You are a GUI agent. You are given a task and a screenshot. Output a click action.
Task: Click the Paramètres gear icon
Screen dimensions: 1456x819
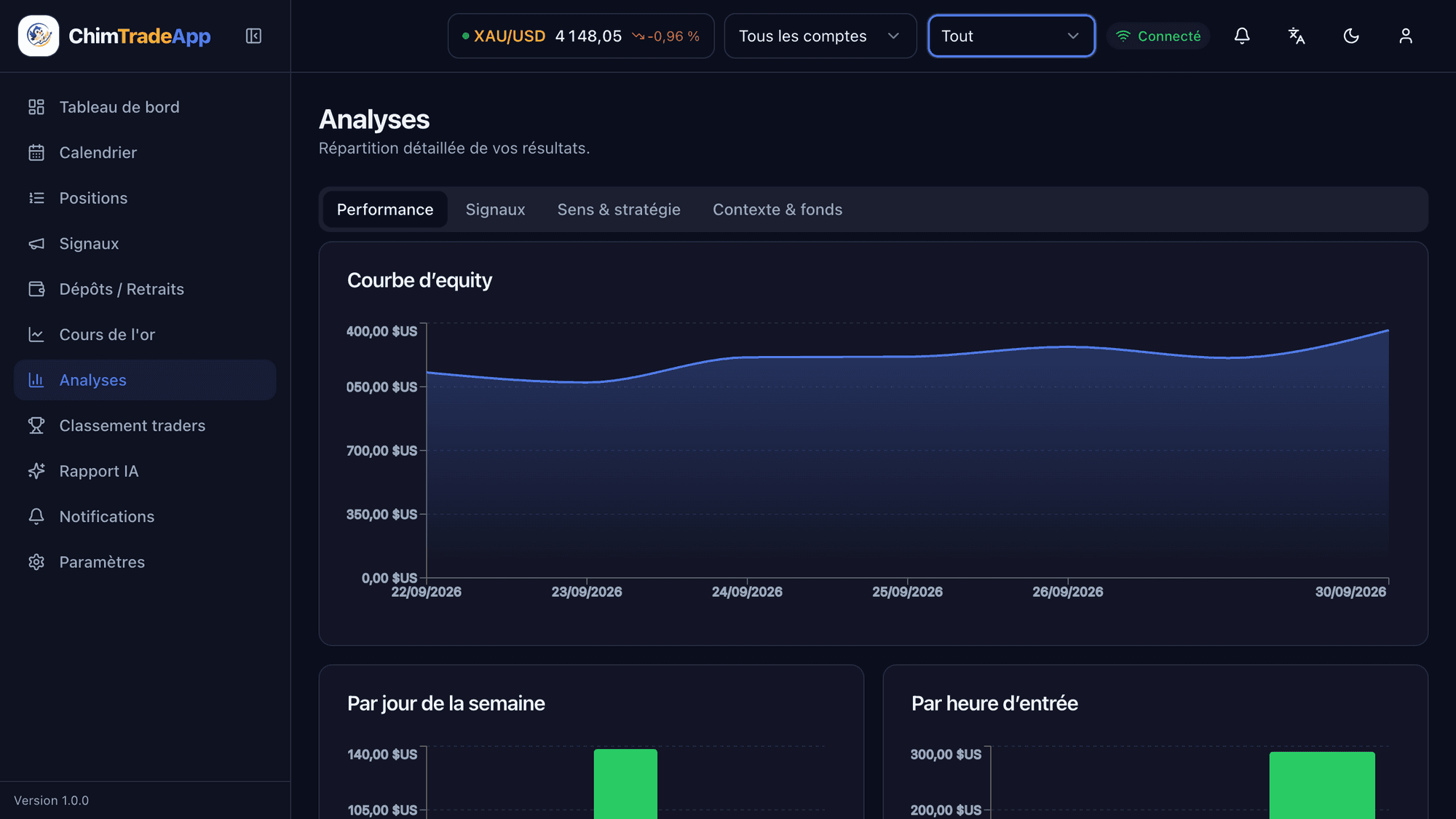pyautogui.click(x=36, y=562)
